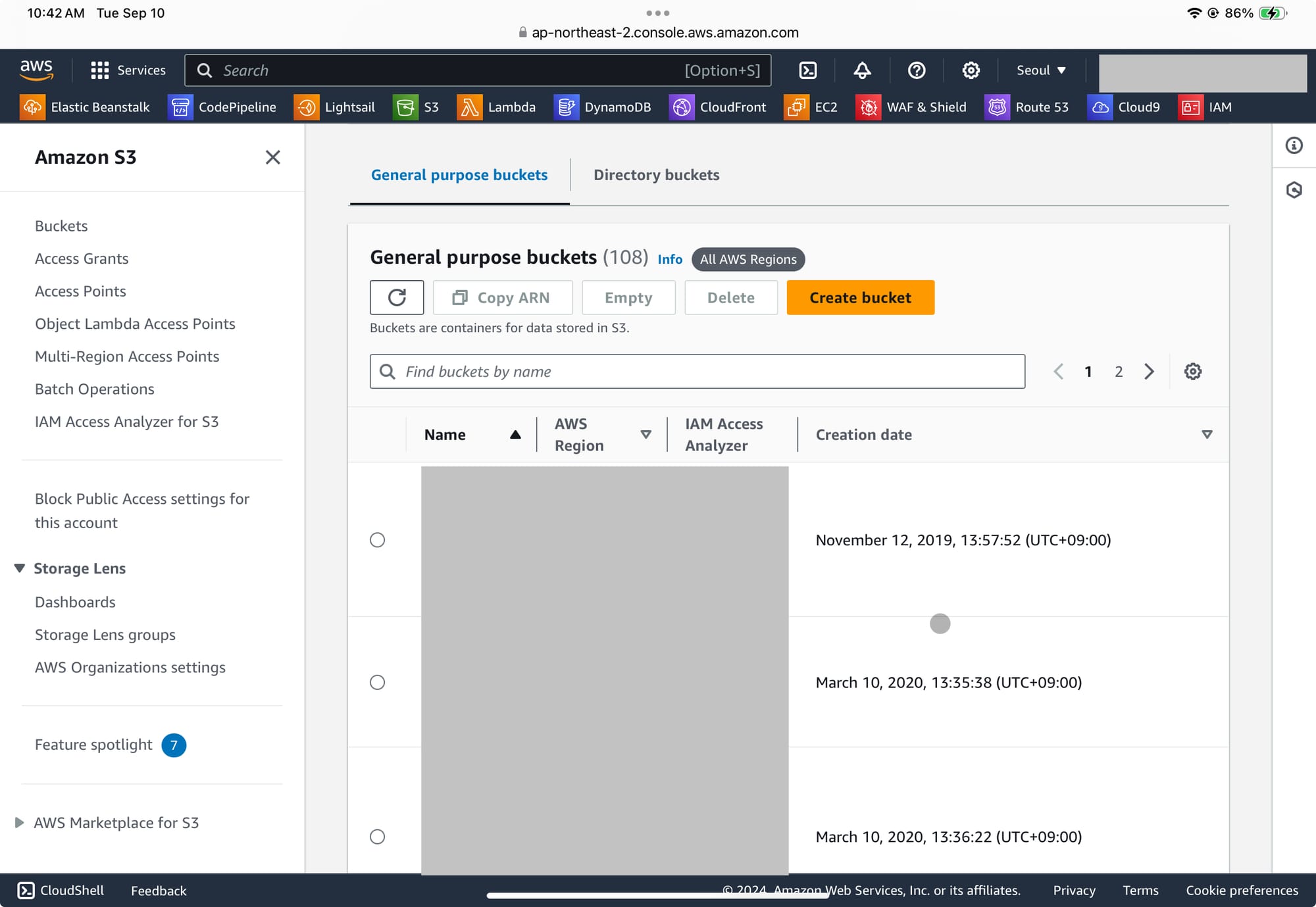Open Storage Lens groups

pos(105,635)
